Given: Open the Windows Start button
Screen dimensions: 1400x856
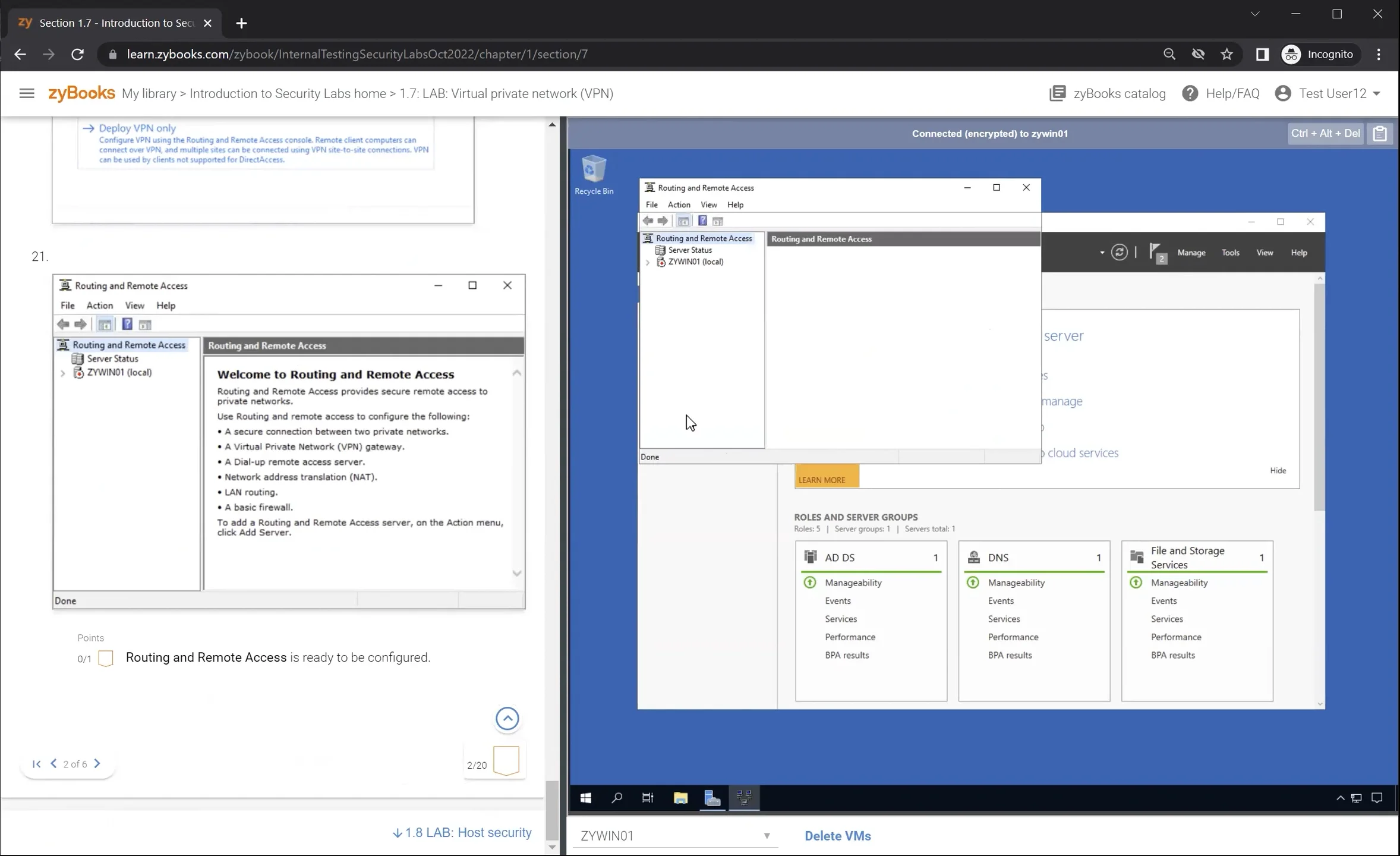Looking at the screenshot, I should click(x=585, y=798).
